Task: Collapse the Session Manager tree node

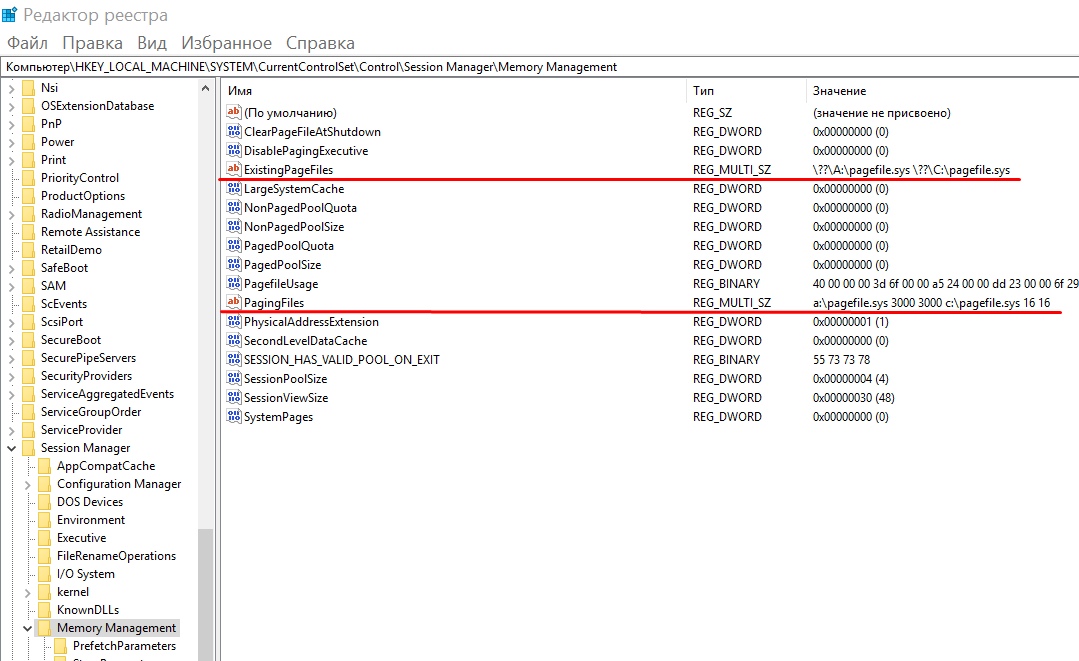Action: pos(12,448)
